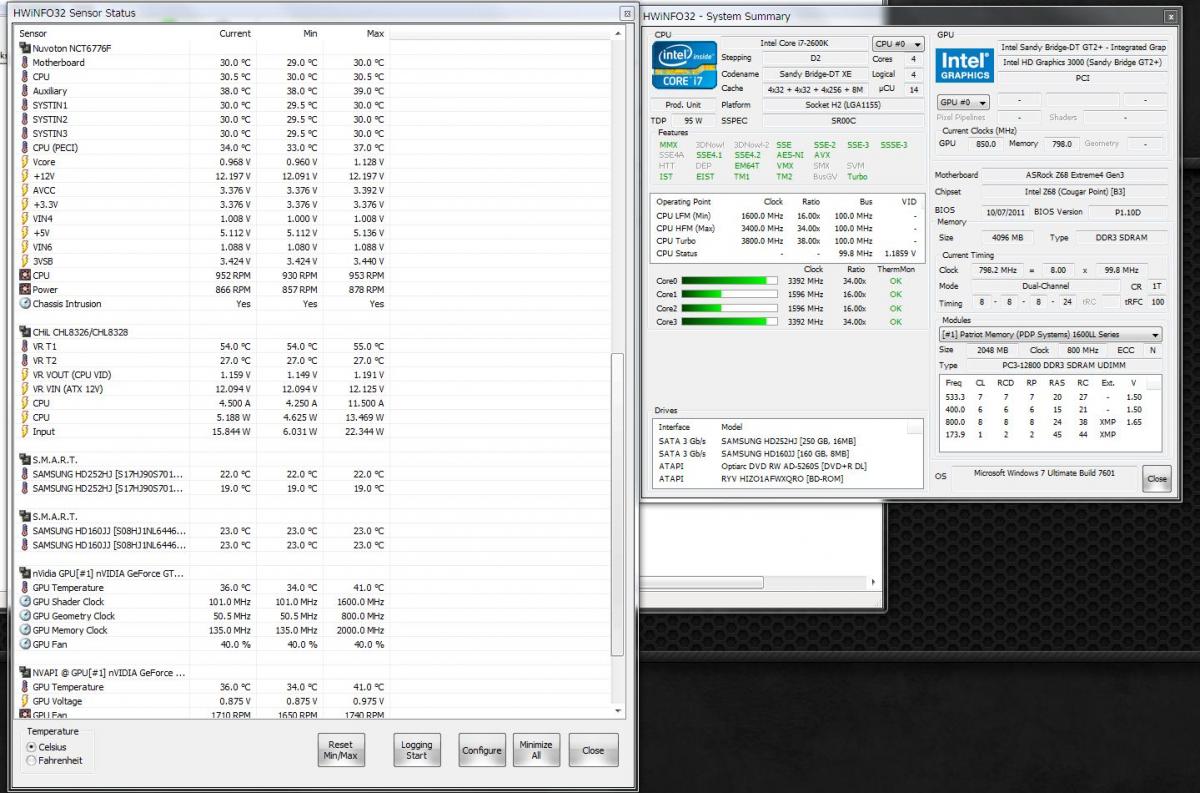Screen dimensions: 1200x793
Task: Click the chip icon beside CHiL CHL8326/CHL8328
Action: 25,332
